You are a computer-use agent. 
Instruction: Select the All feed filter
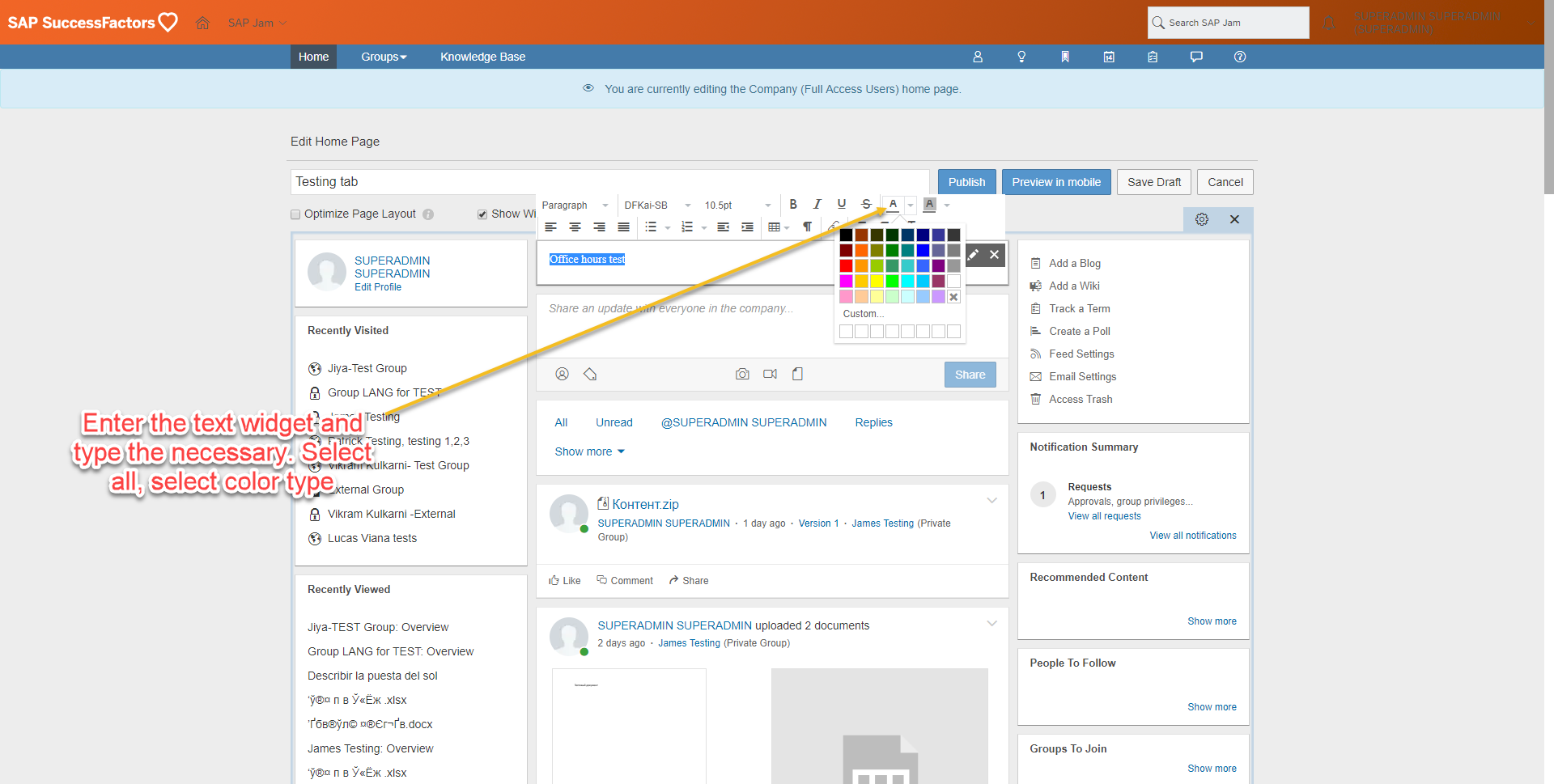561,422
